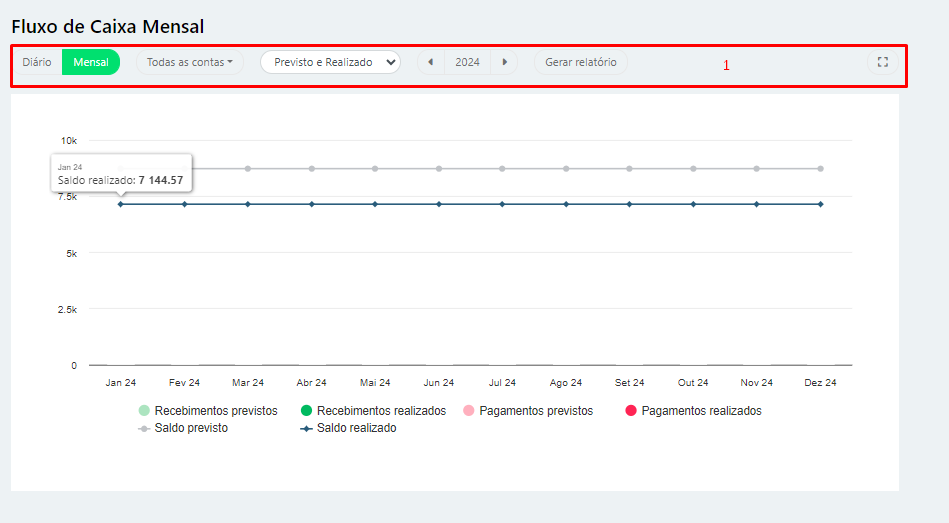
Task: Toggle Recebimentos previstos legend series
Action: [209, 411]
